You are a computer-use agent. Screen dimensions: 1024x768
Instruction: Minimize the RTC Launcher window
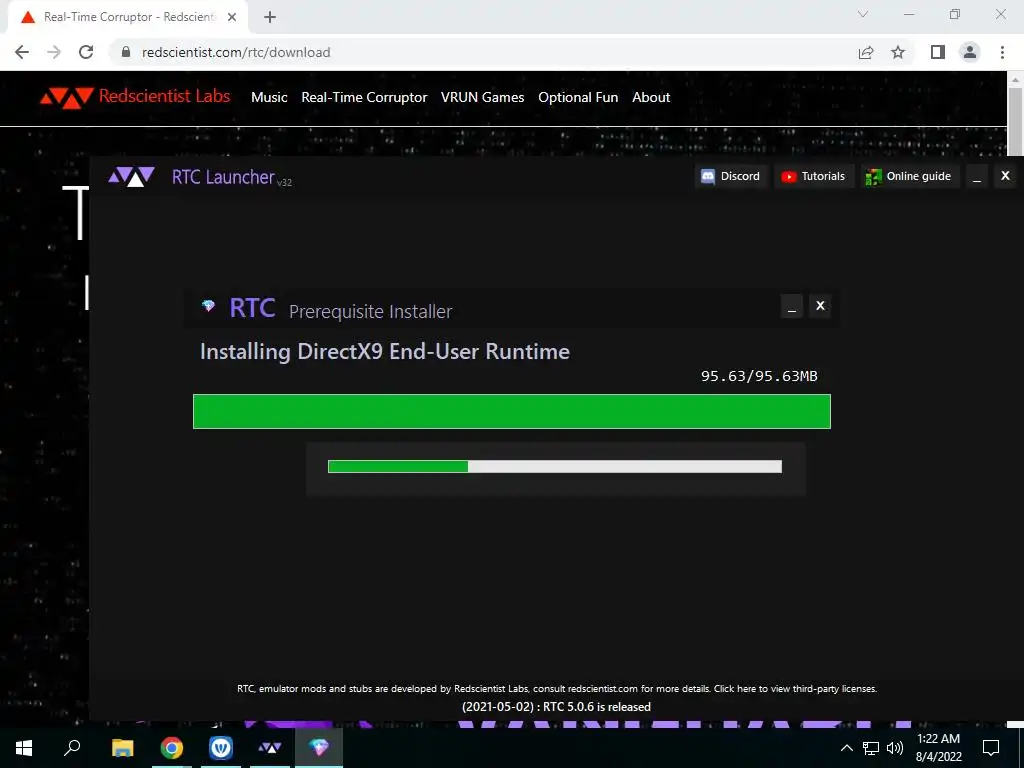pyautogui.click(x=977, y=176)
